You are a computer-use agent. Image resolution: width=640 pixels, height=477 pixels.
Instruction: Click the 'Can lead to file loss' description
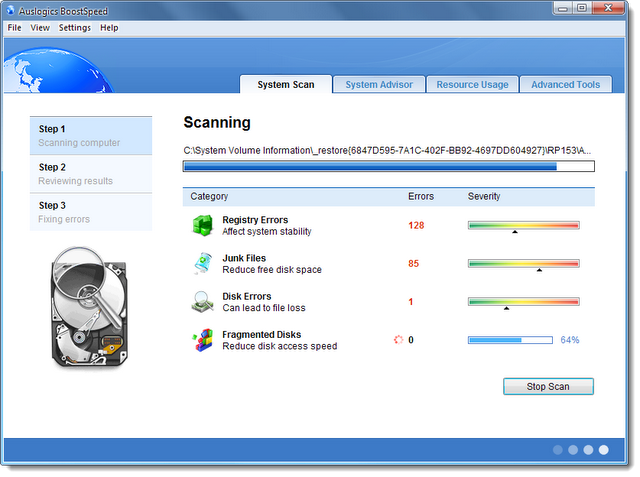tap(264, 308)
